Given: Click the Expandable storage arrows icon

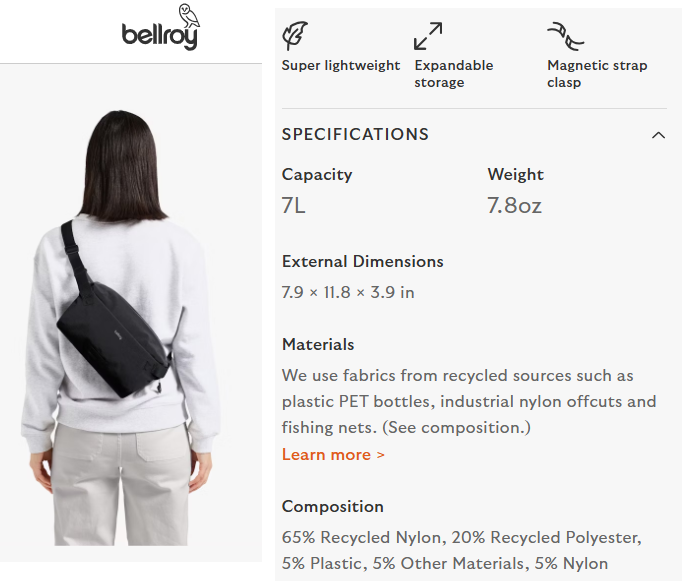Looking at the screenshot, I should tap(428, 36).
